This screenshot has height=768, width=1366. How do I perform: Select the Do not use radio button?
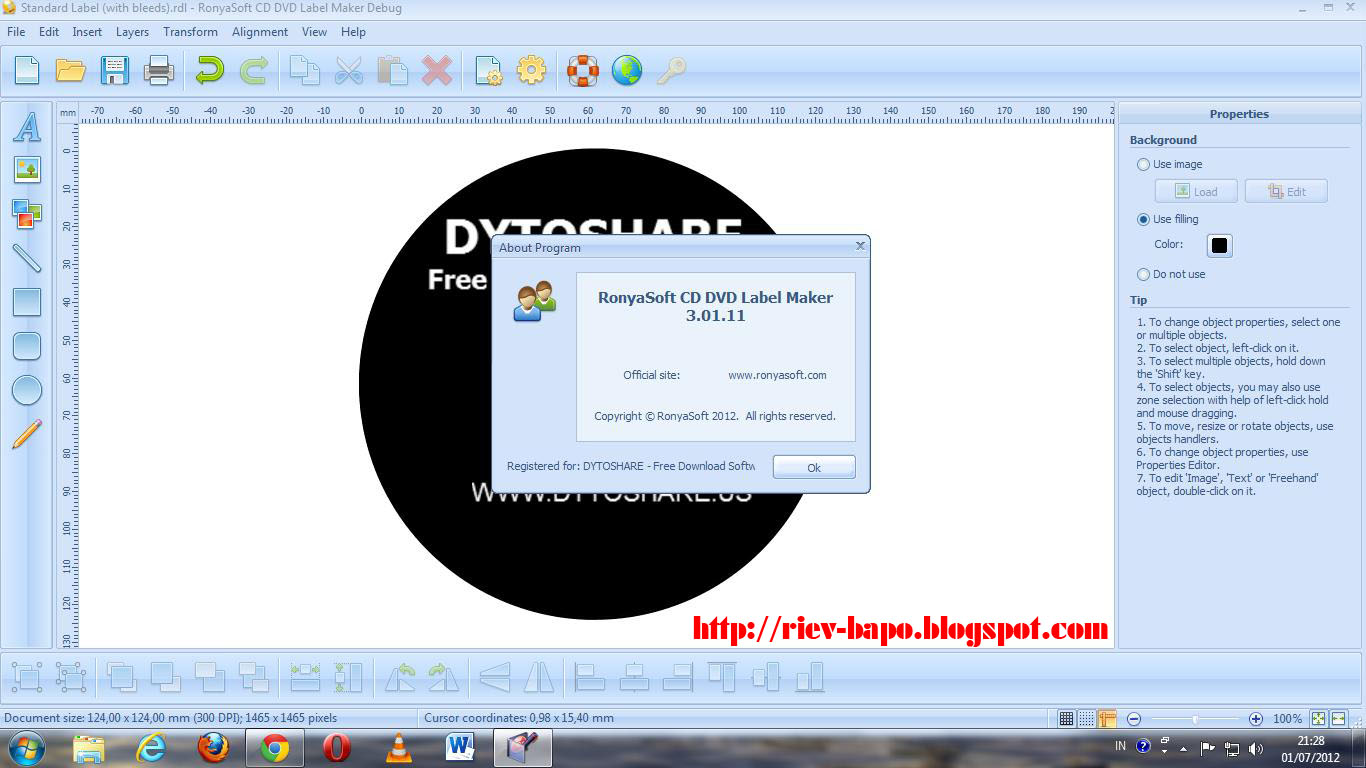point(1143,274)
